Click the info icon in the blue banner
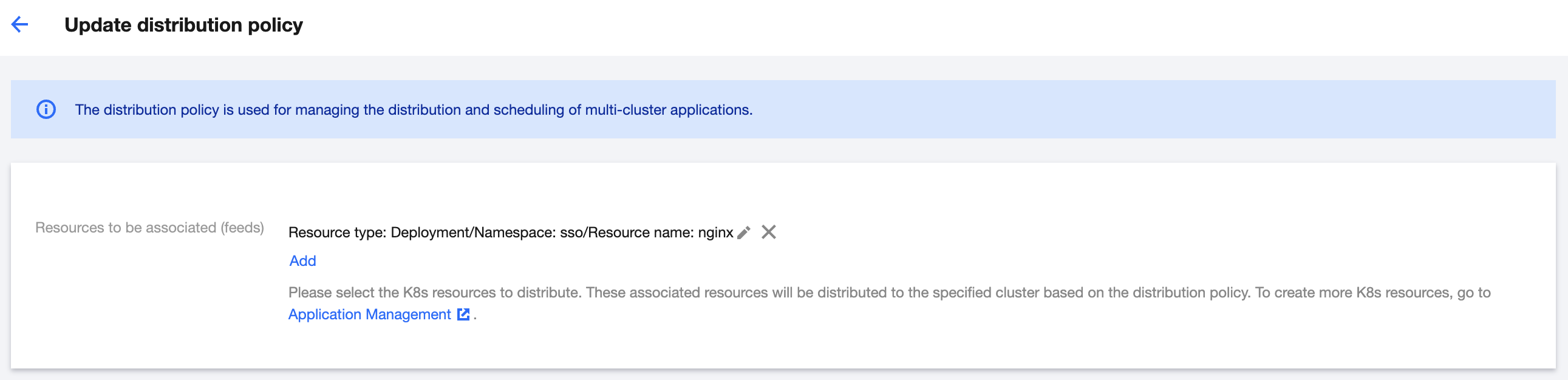 [x=46, y=109]
